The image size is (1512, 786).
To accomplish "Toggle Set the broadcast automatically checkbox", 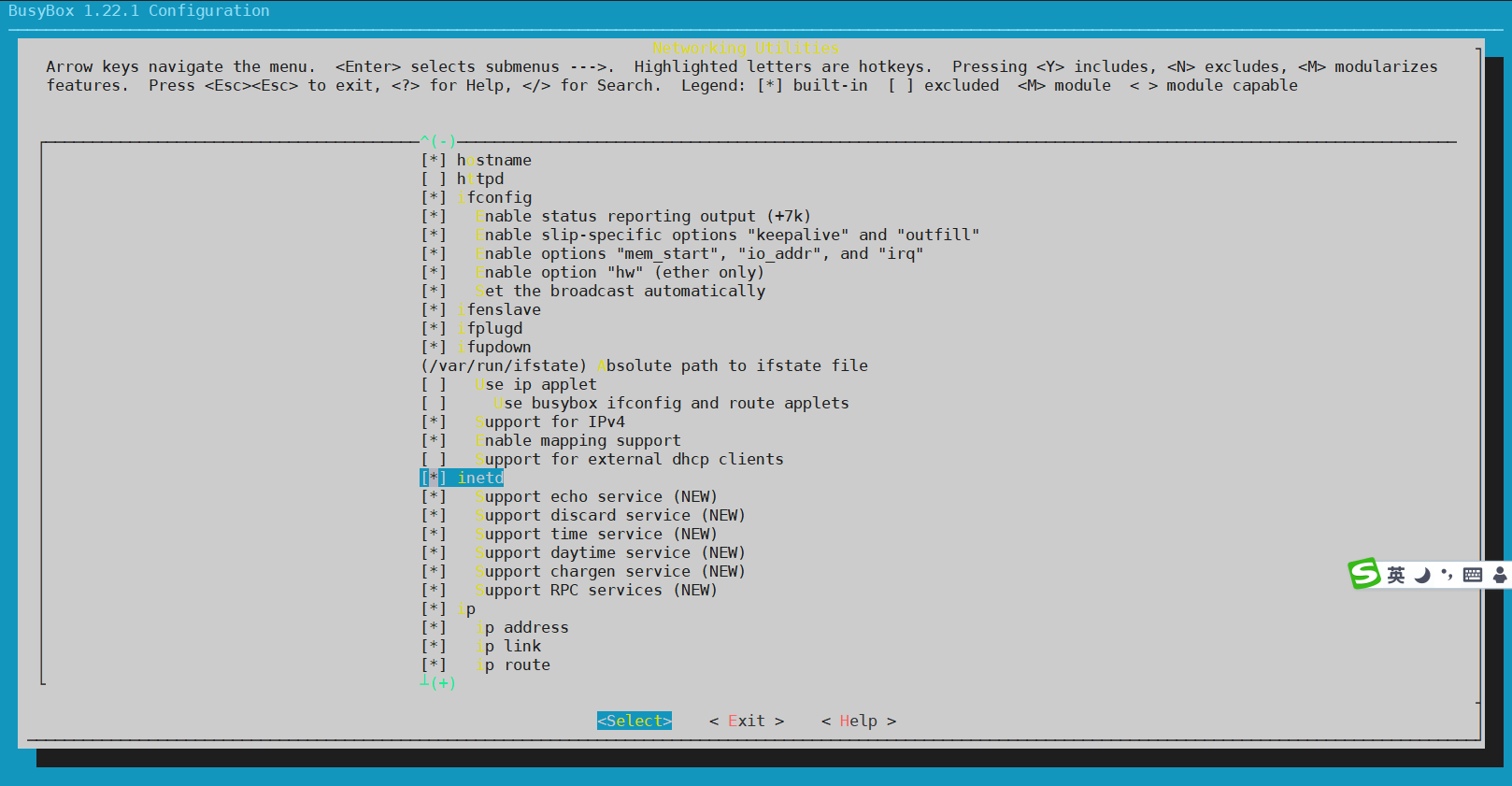I will point(434,292).
